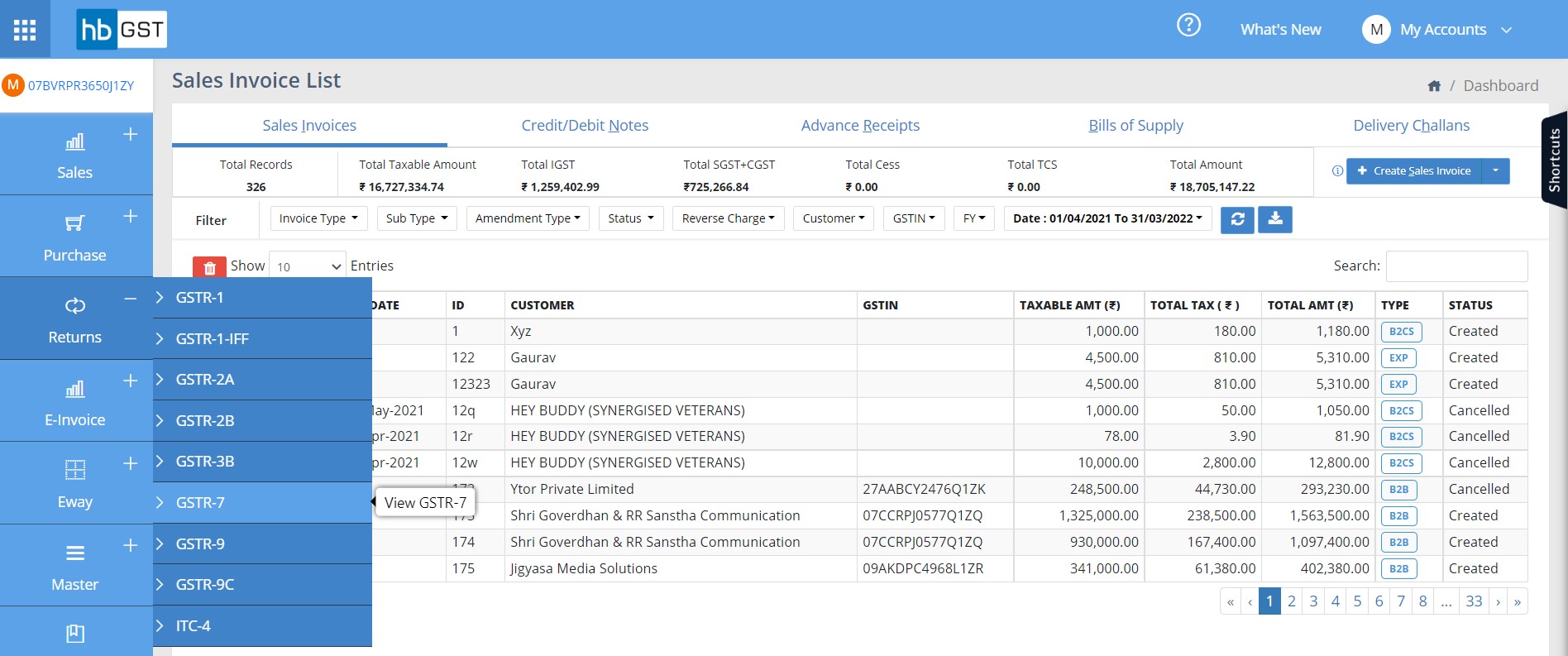This screenshot has width=1568, height=656.
Task: Open the FY filter dropdown
Action: (974, 218)
